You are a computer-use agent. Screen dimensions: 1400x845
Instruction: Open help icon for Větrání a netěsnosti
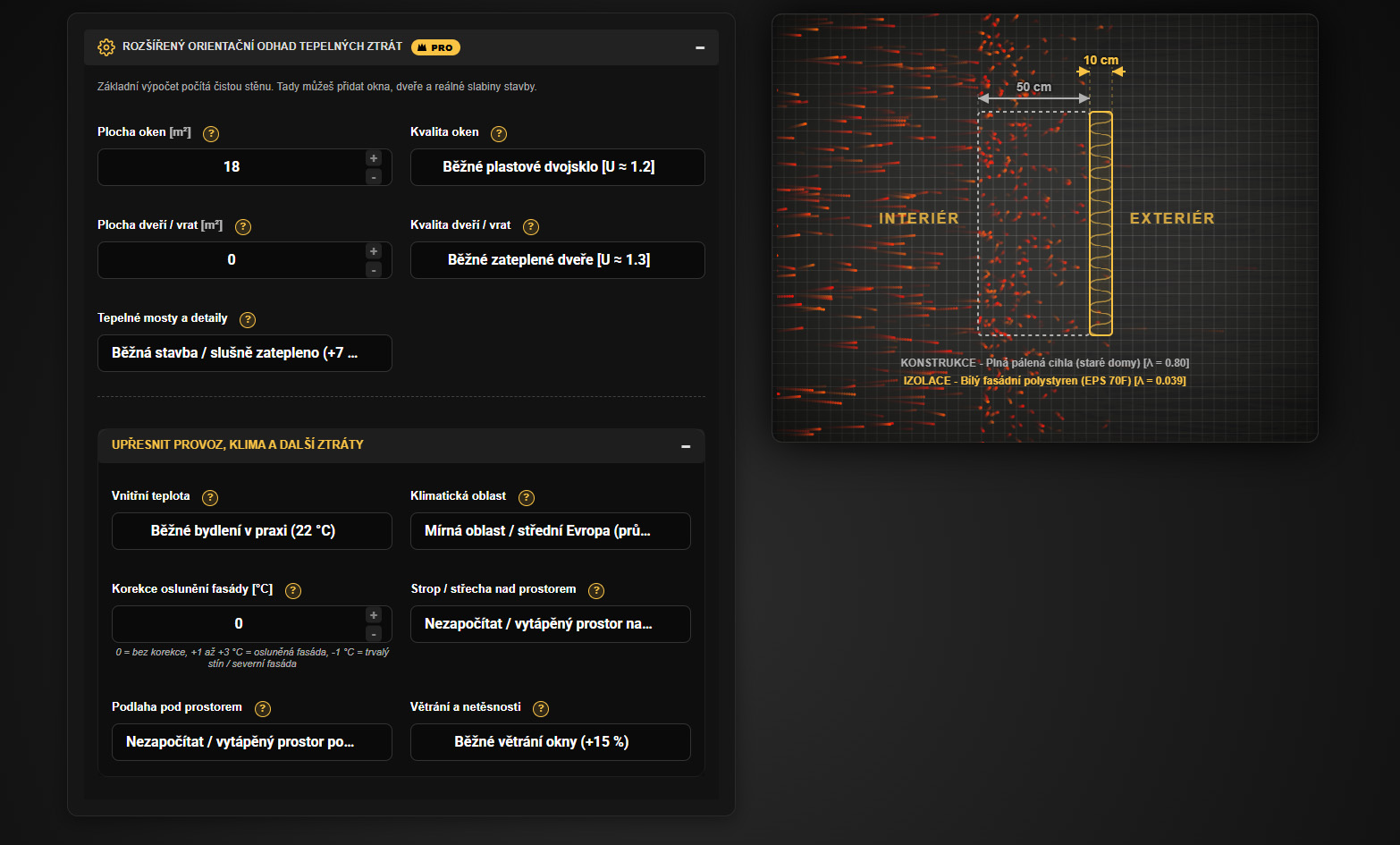pyautogui.click(x=541, y=709)
